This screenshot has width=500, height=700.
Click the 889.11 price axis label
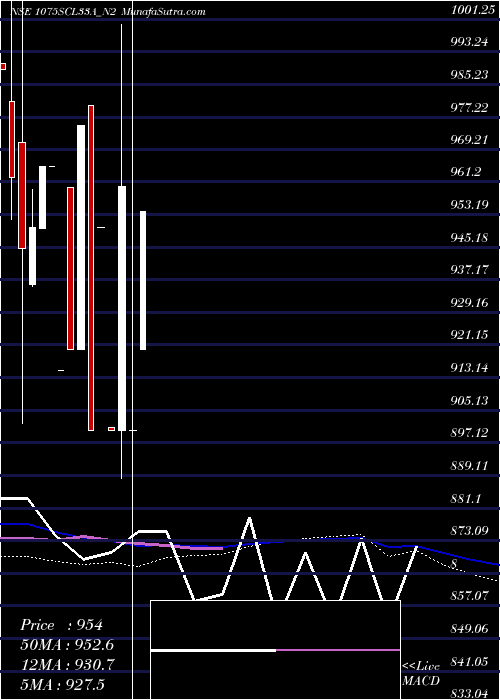coord(471,466)
